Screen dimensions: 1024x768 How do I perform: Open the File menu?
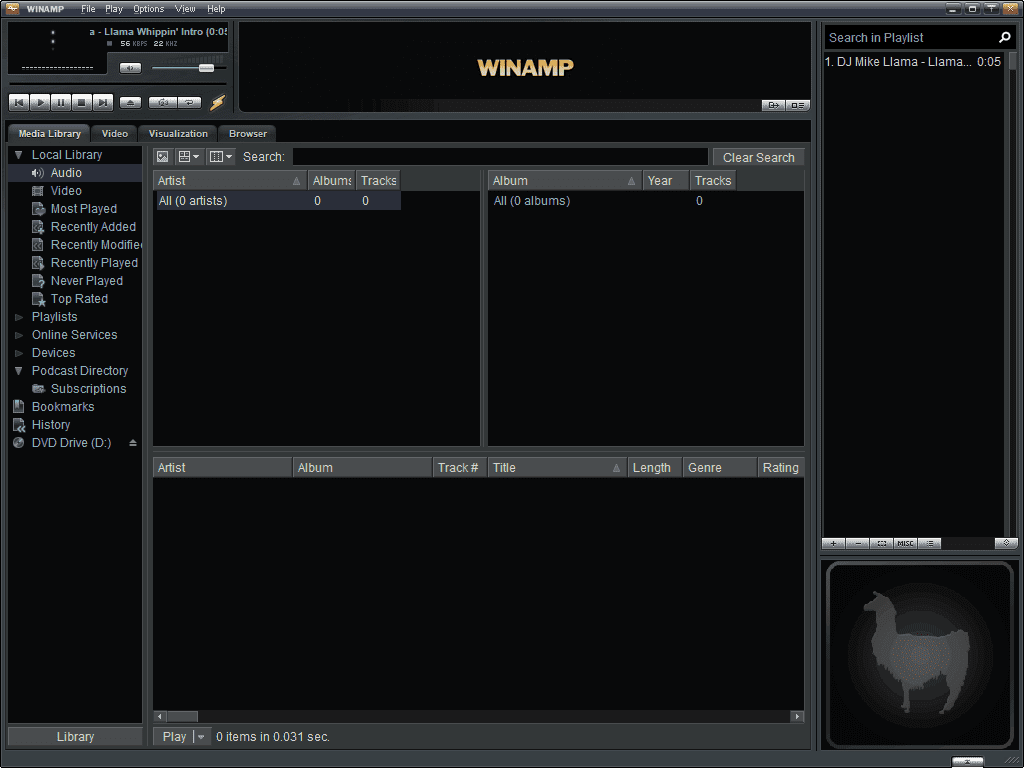88,9
